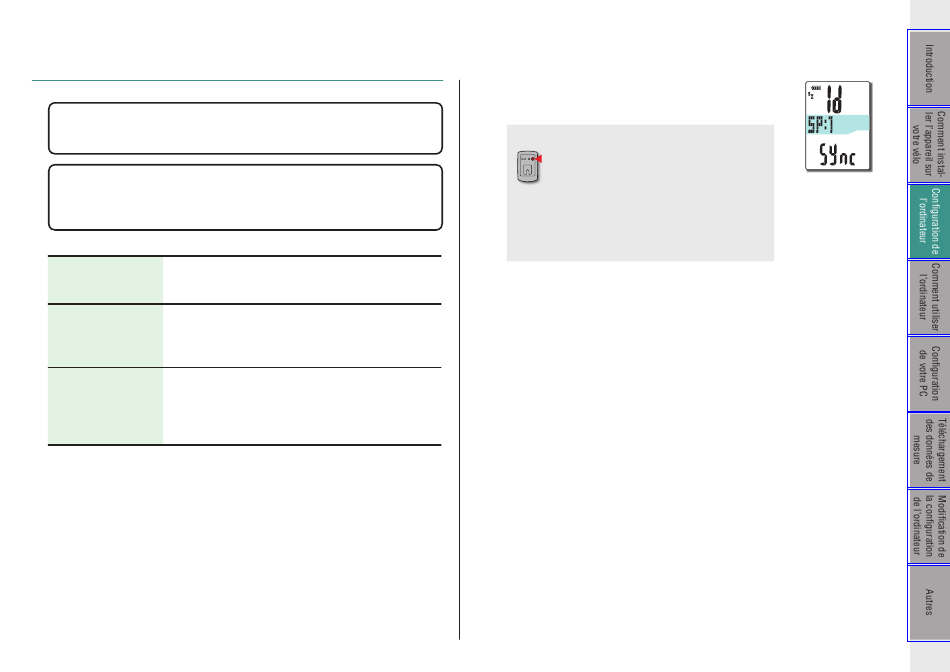Screen dimensions: 950x672
Task: Click the red arrow pointing at the device button
Action: 538,159
